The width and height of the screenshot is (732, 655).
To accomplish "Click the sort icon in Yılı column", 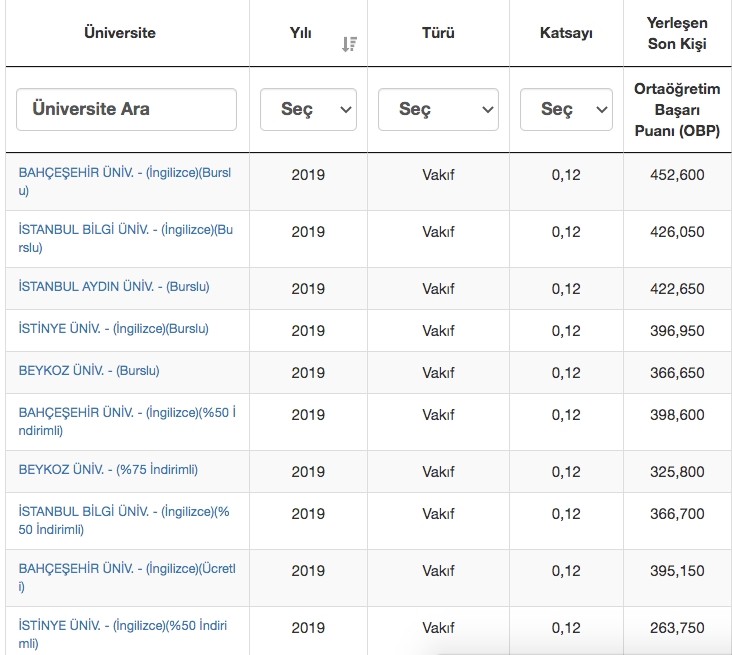I will point(349,44).
